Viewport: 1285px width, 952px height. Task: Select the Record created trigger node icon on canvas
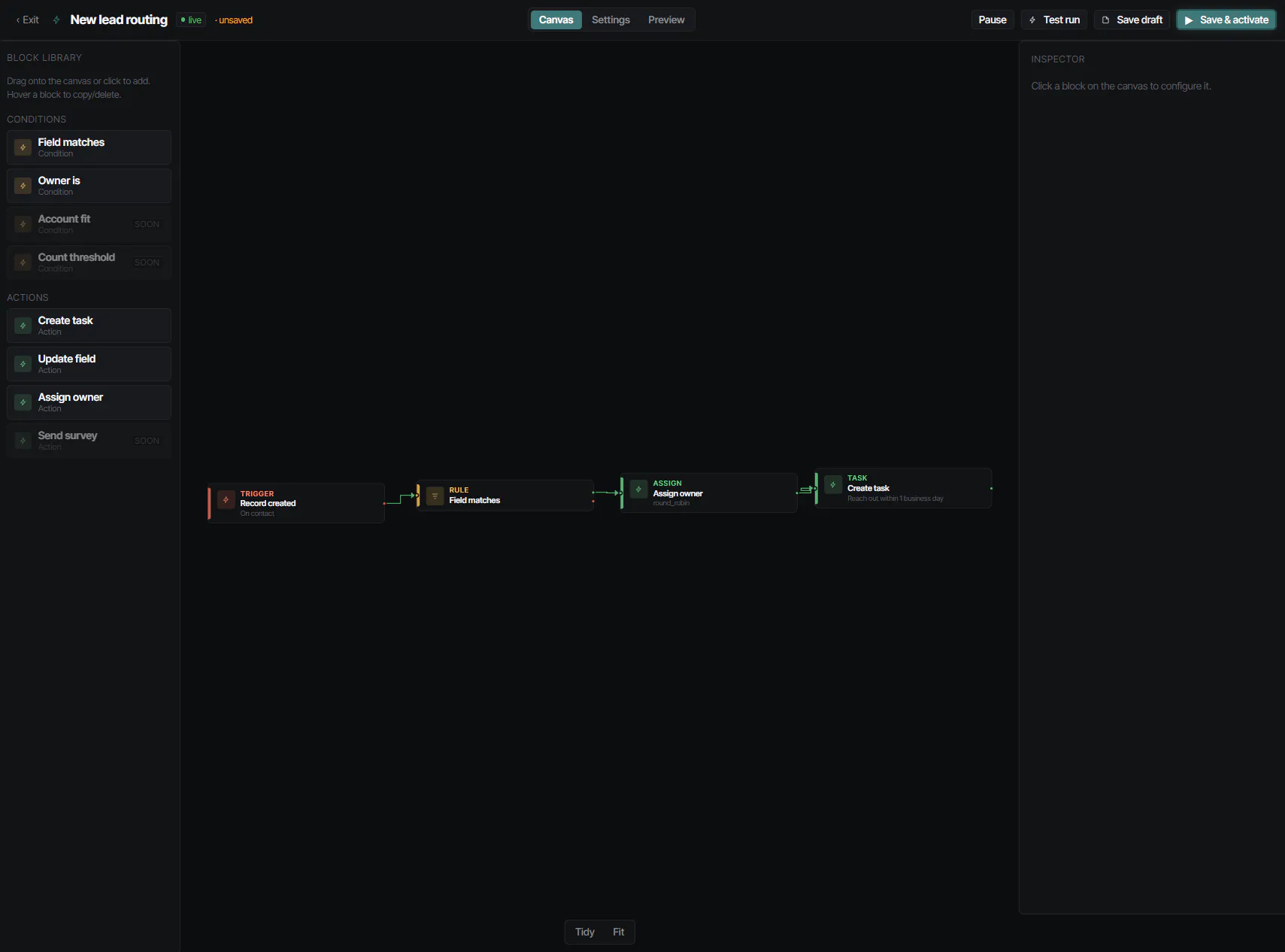pos(226,500)
